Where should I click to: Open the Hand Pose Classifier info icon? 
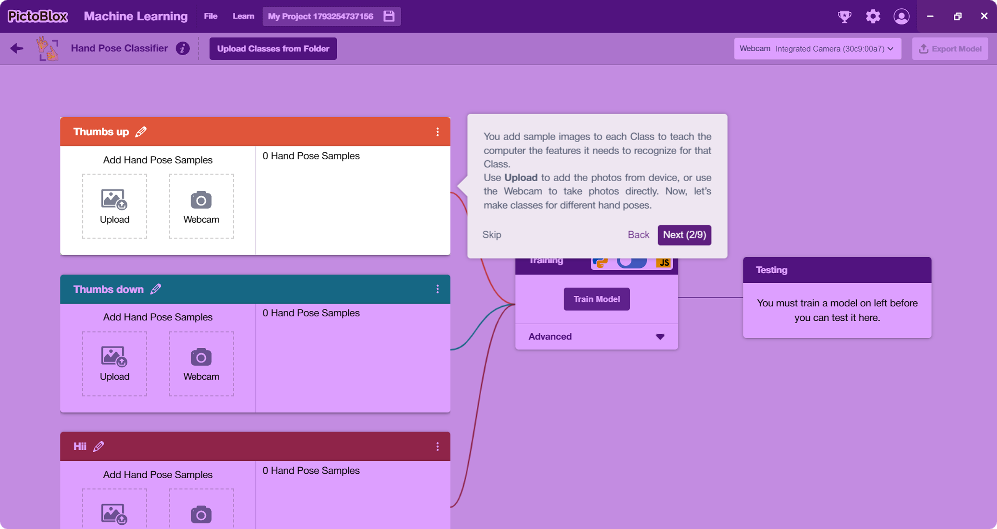coord(182,48)
